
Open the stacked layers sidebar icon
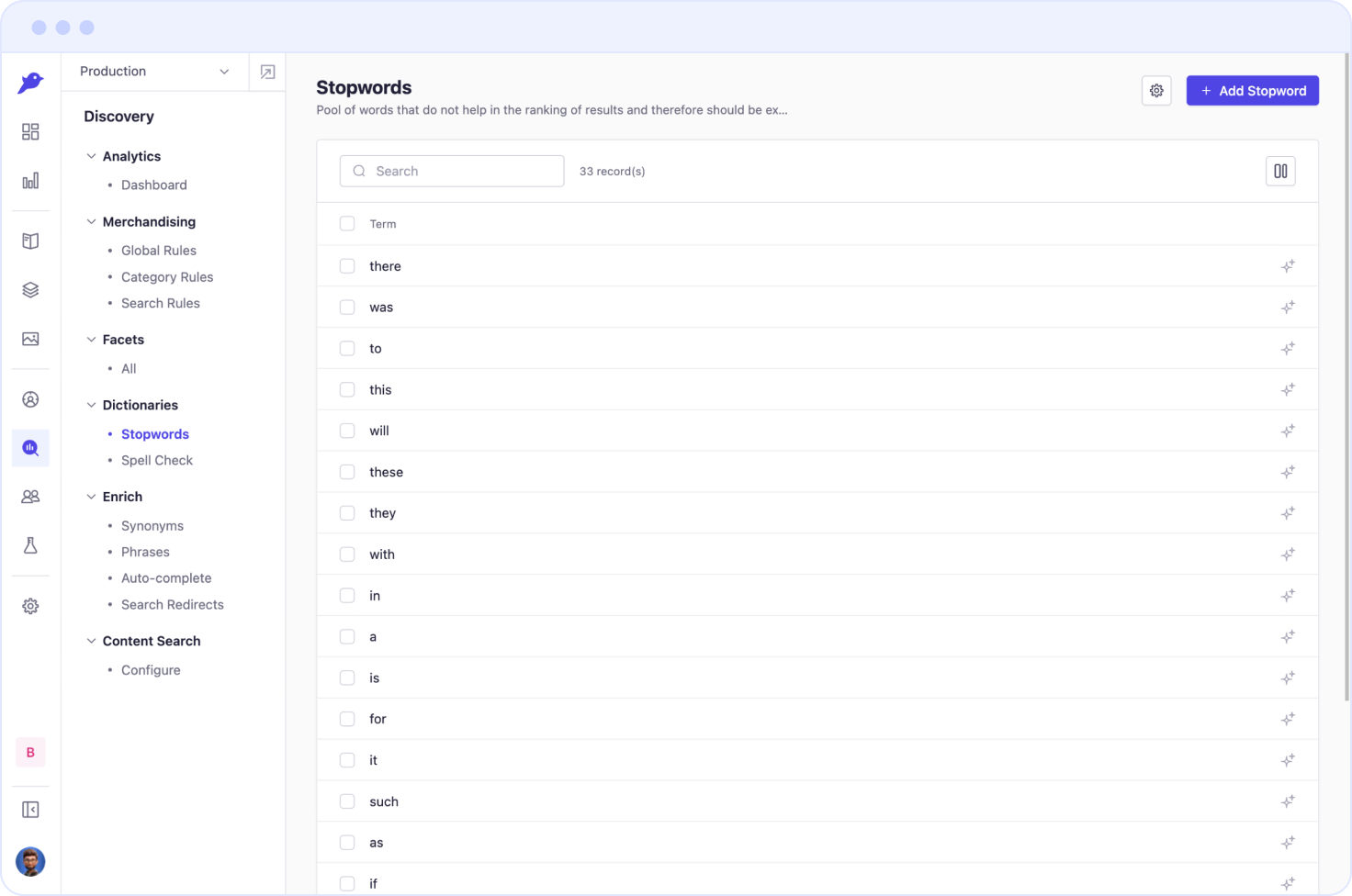click(30, 290)
